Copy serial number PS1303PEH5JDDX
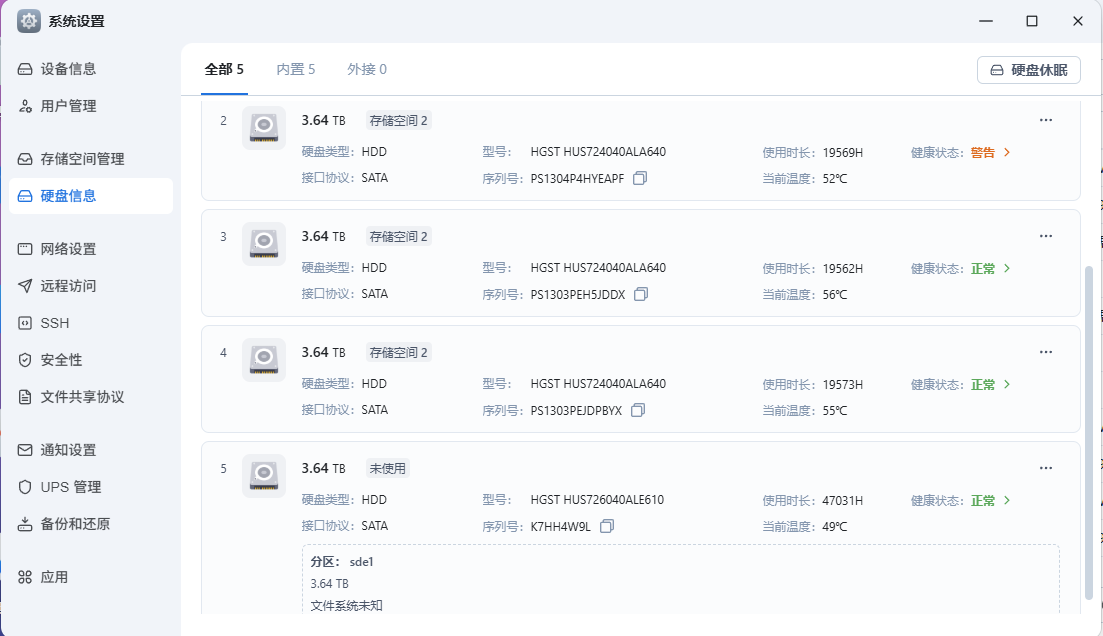 pyautogui.click(x=641, y=294)
